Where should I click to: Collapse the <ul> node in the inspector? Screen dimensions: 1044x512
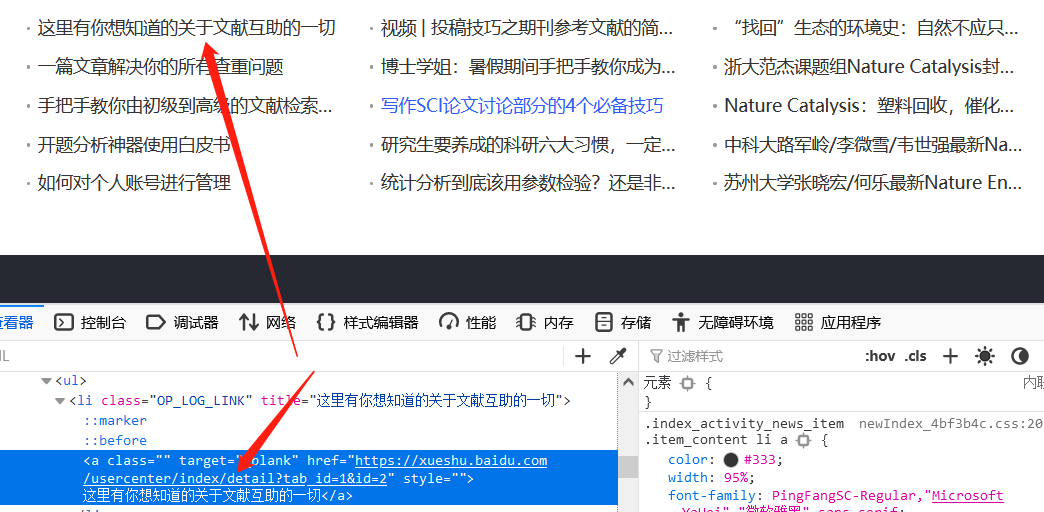[x=46, y=381]
